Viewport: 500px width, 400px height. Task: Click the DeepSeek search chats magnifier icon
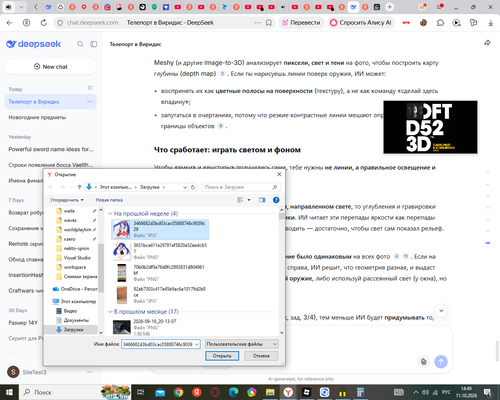[x=80, y=44]
